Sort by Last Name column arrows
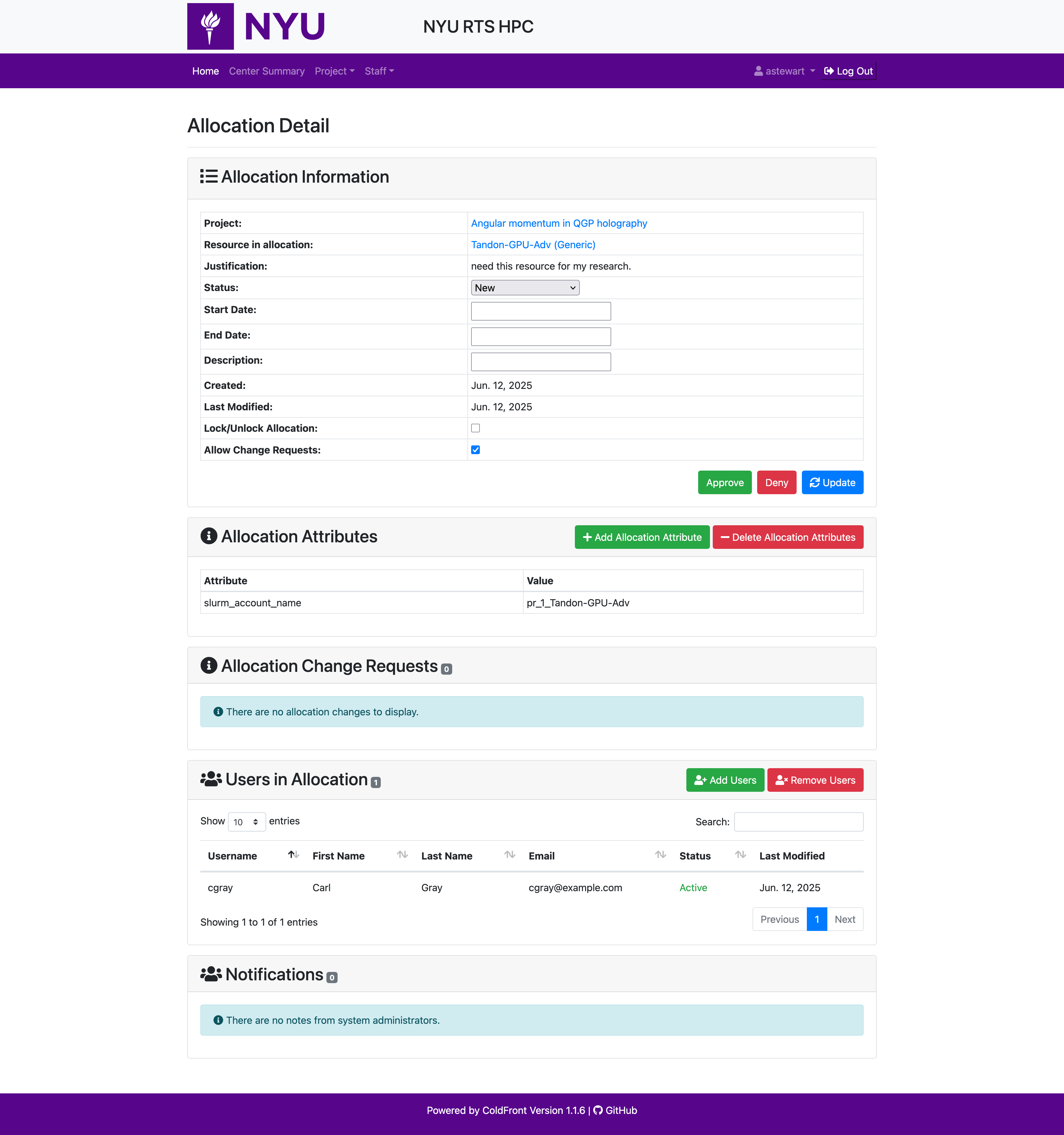Viewport: 1064px width, 1135px height. tap(510, 855)
